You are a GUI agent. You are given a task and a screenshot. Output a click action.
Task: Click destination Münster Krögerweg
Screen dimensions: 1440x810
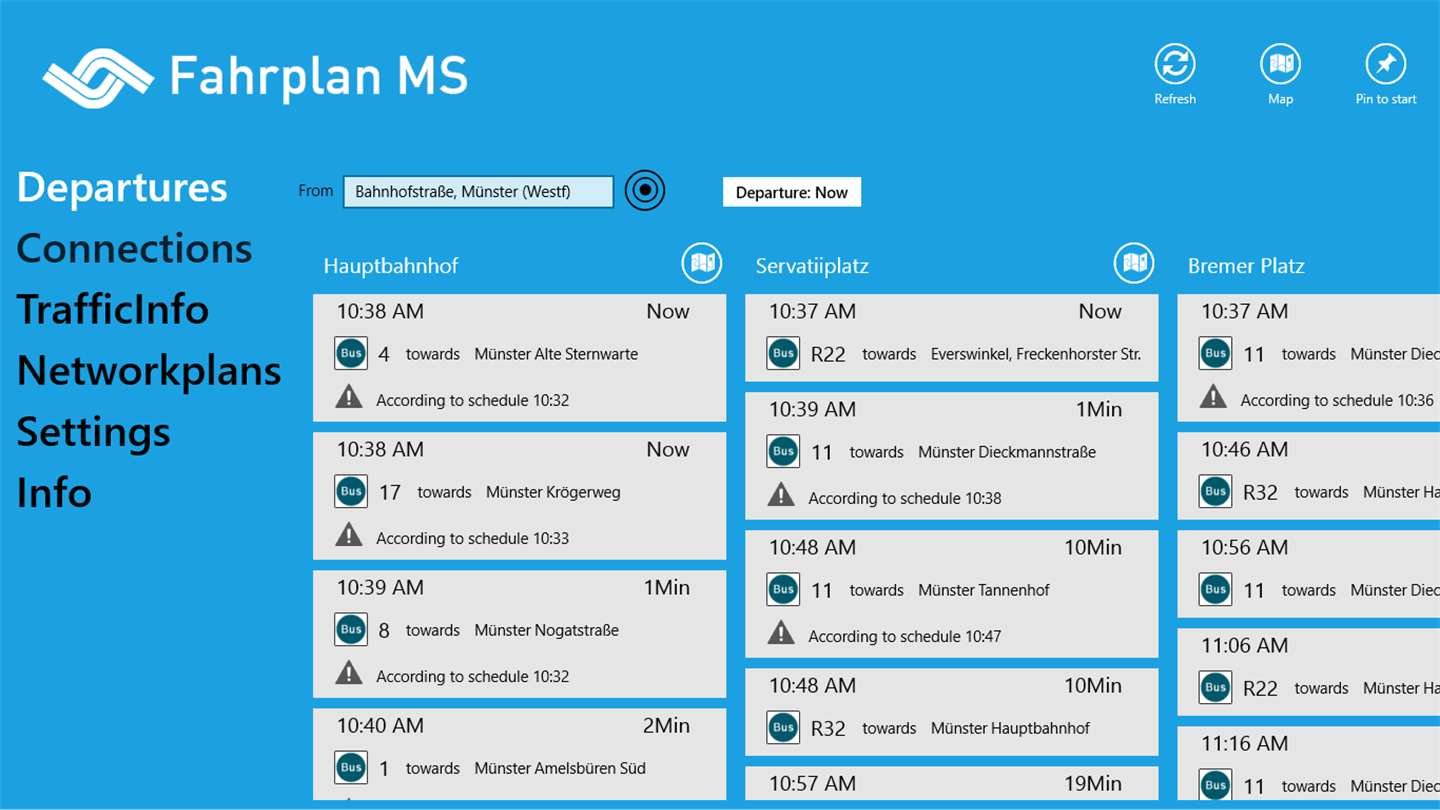(x=553, y=492)
